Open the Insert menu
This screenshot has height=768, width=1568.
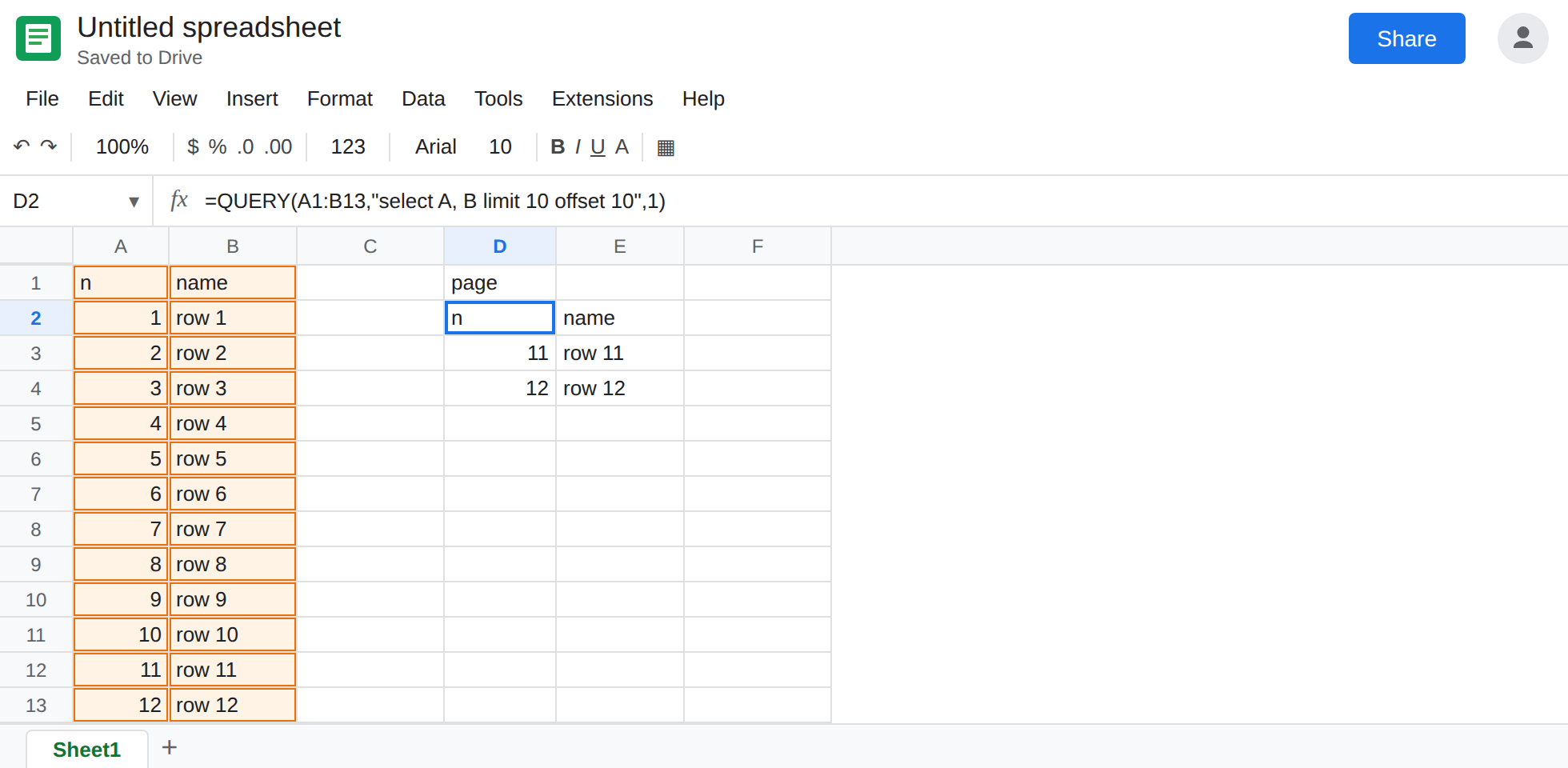click(x=252, y=98)
